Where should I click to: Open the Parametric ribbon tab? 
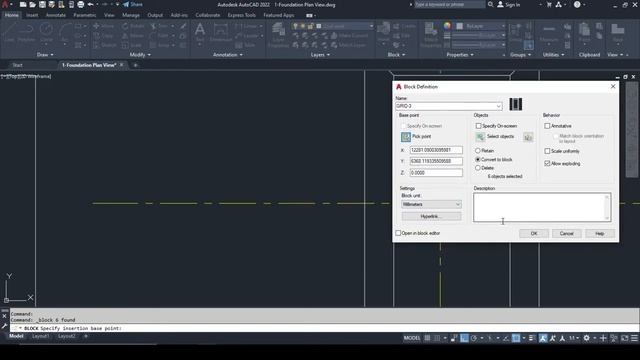pyautogui.click(x=84, y=15)
